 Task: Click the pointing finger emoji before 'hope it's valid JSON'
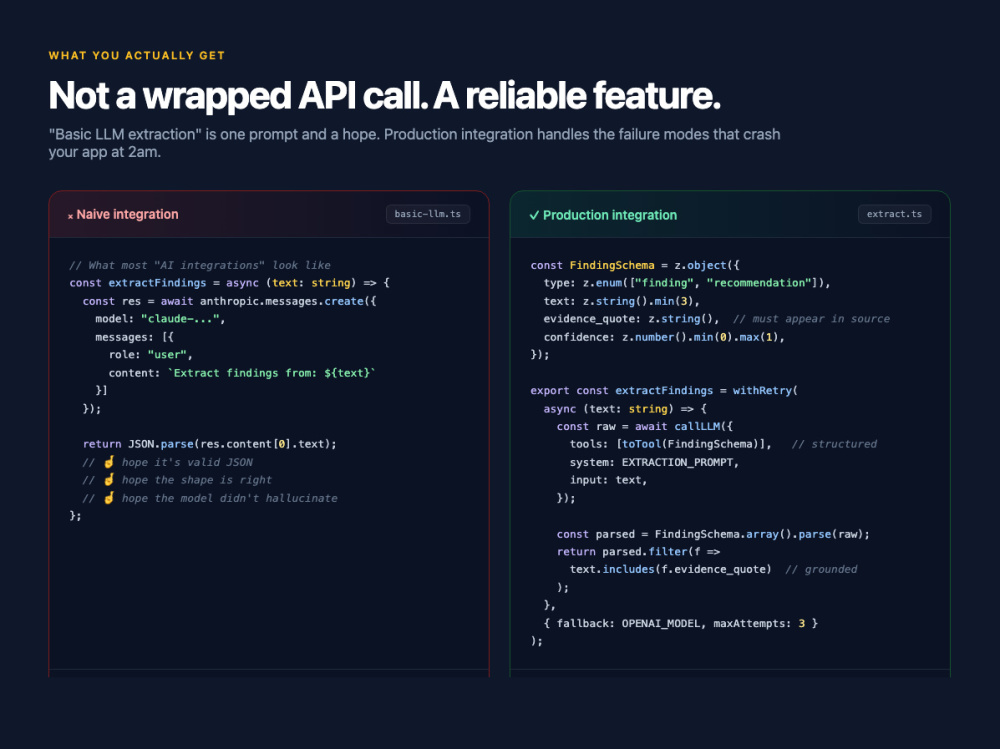click(109, 462)
